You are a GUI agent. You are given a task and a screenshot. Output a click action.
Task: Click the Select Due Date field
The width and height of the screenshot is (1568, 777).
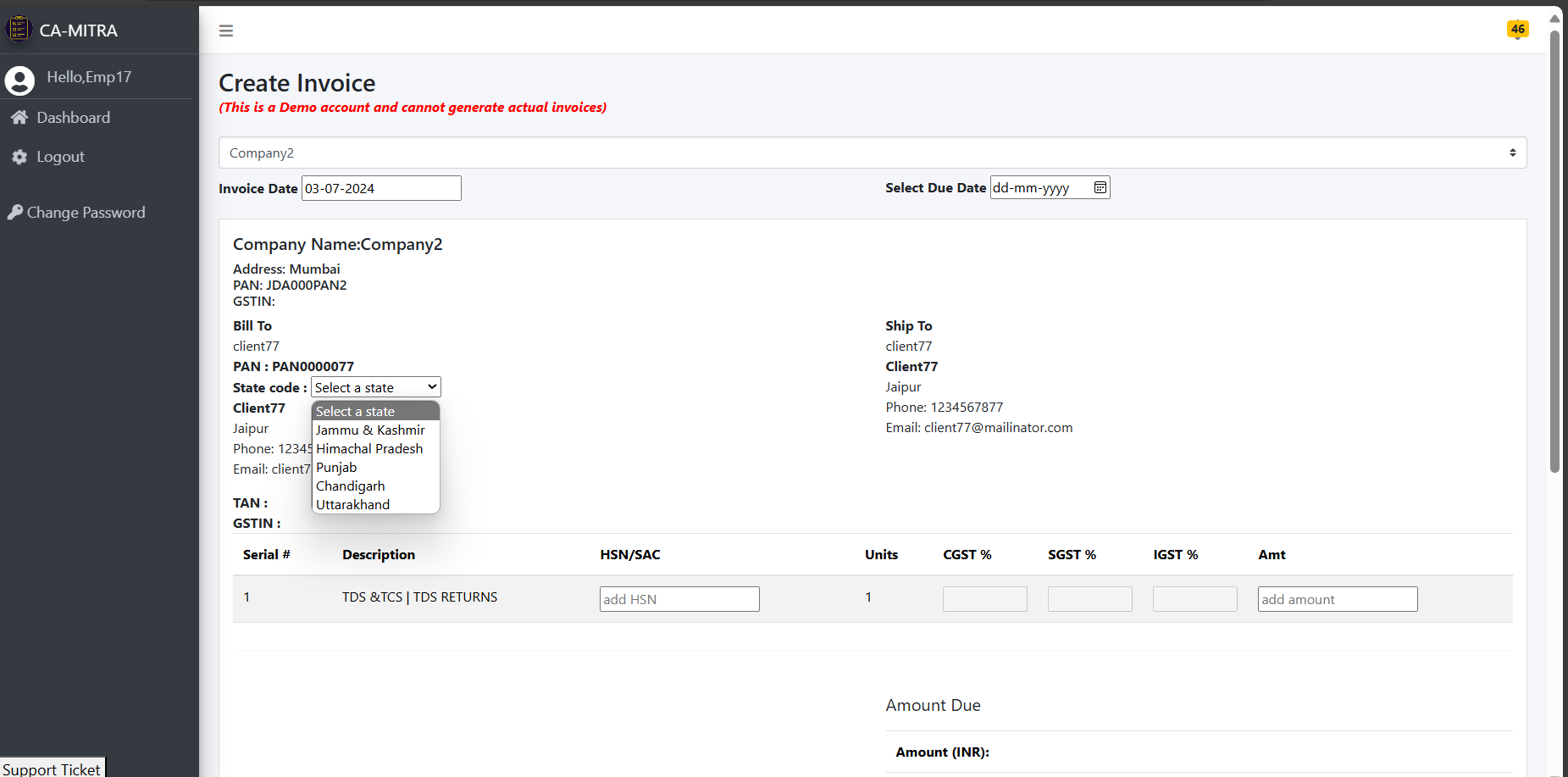coord(1050,187)
